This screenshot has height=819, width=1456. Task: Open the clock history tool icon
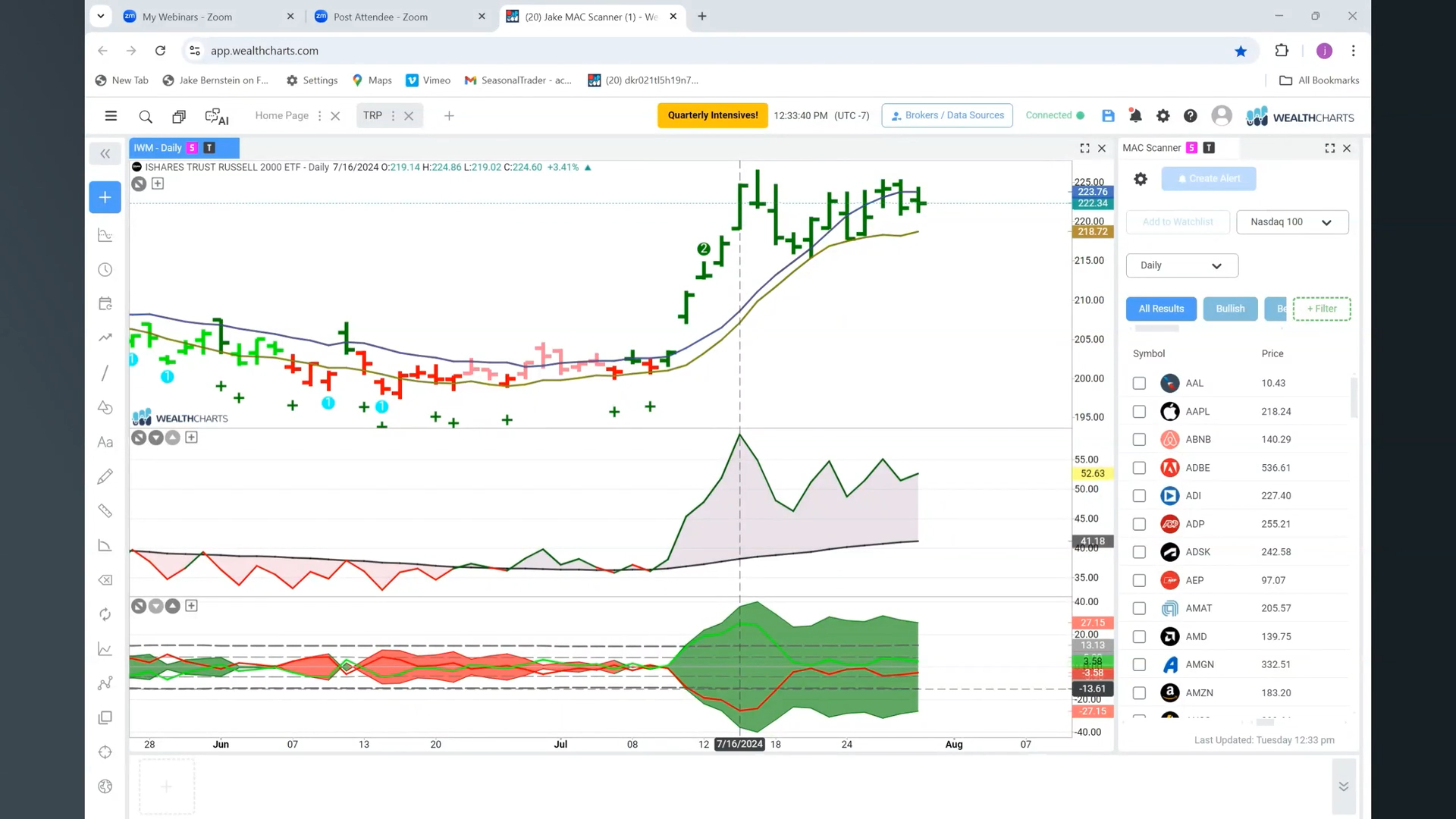(x=105, y=270)
